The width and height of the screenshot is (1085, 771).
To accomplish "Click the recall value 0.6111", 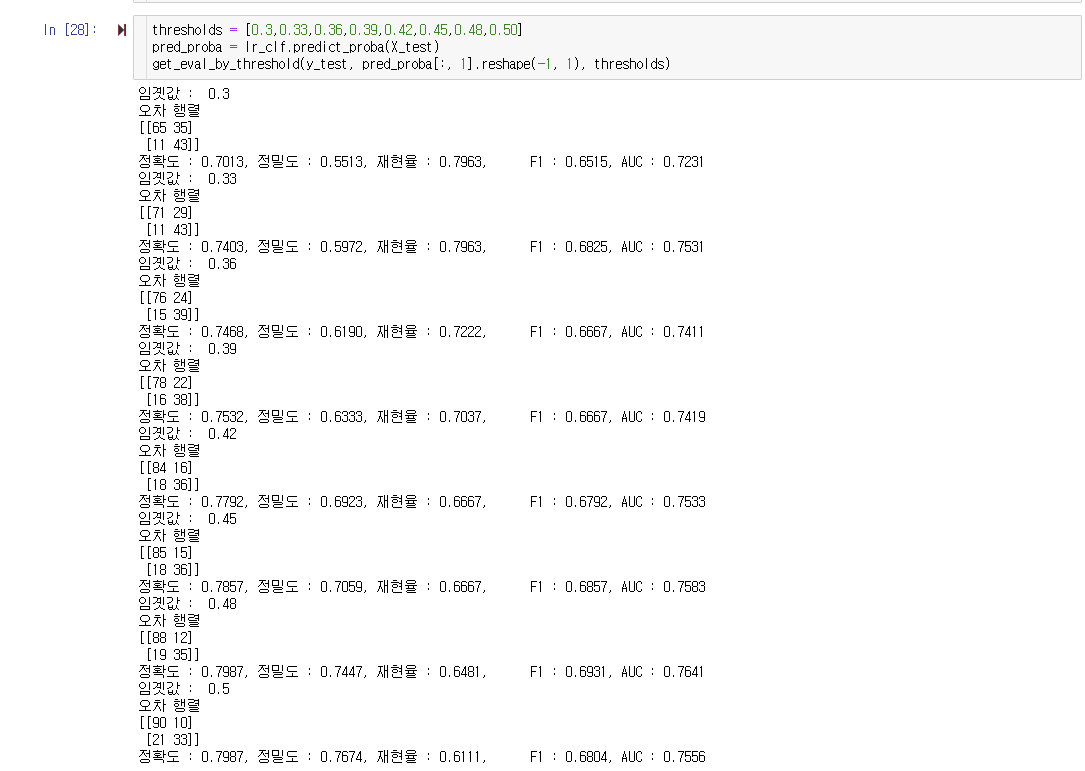I will 461,757.
